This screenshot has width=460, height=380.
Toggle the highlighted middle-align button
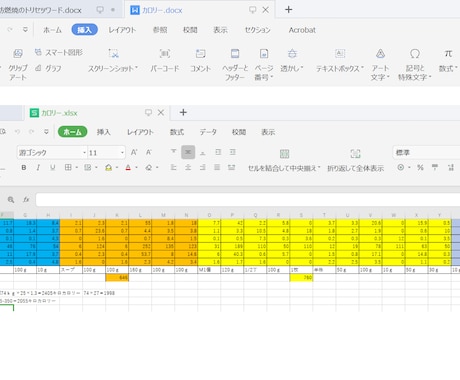tap(188, 152)
